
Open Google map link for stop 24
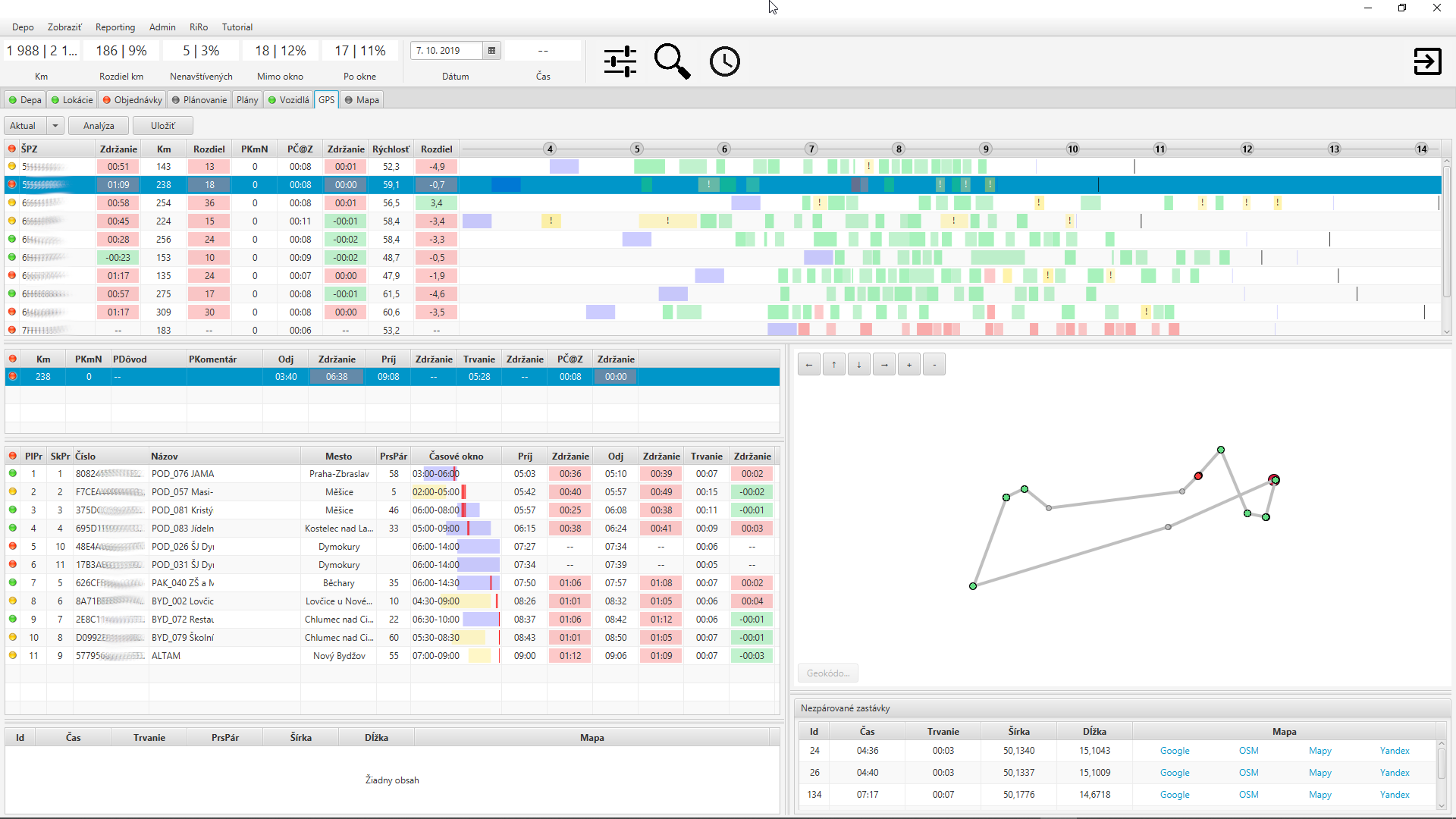click(1175, 750)
